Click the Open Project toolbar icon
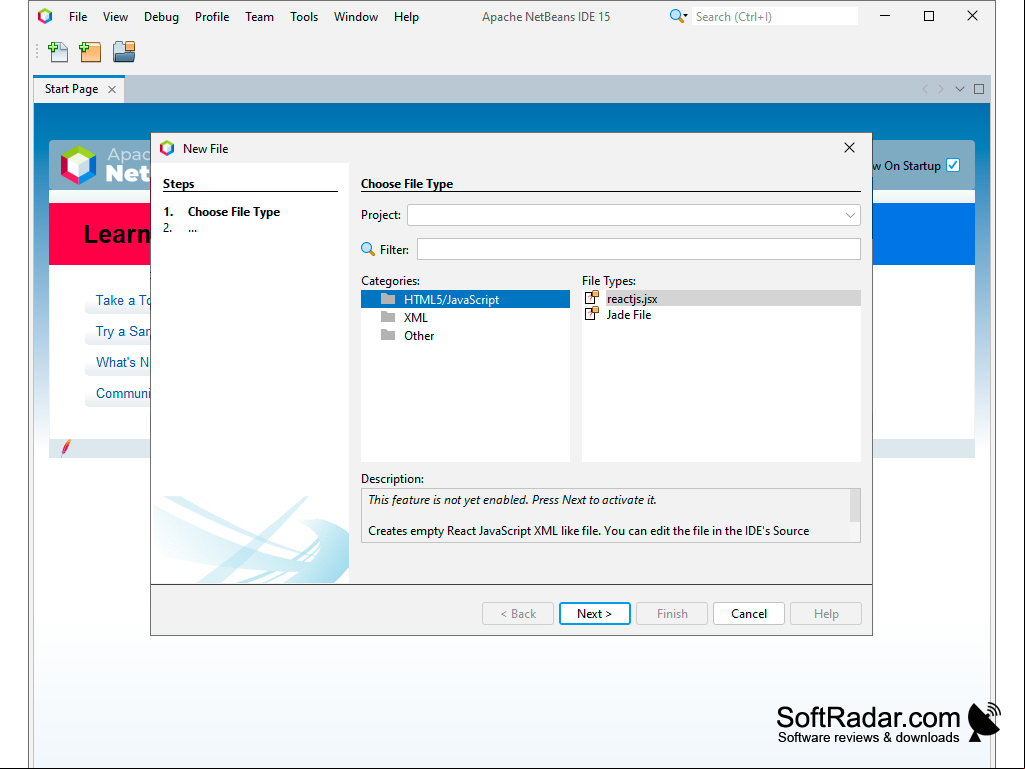Viewport: 1025px width, 769px height. click(x=124, y=52)
